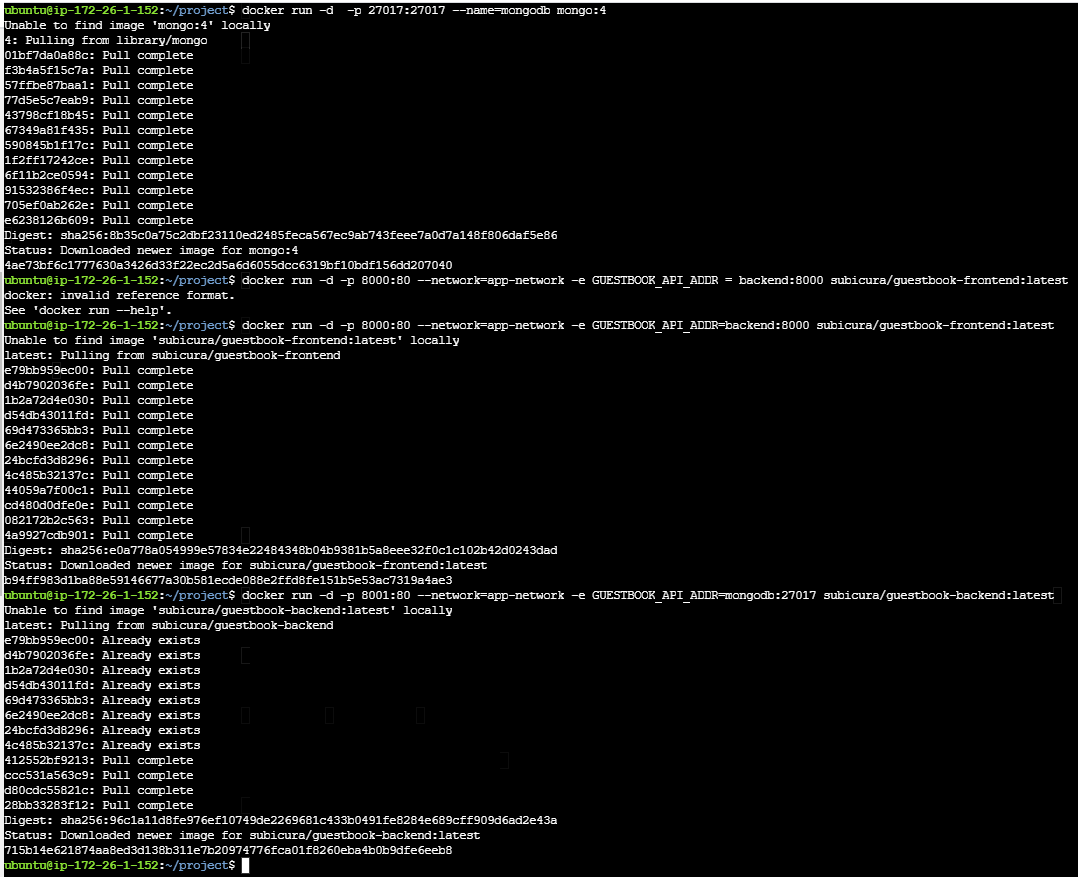Click the backend Digest sha256:96c1a11d line

[280, 821]
